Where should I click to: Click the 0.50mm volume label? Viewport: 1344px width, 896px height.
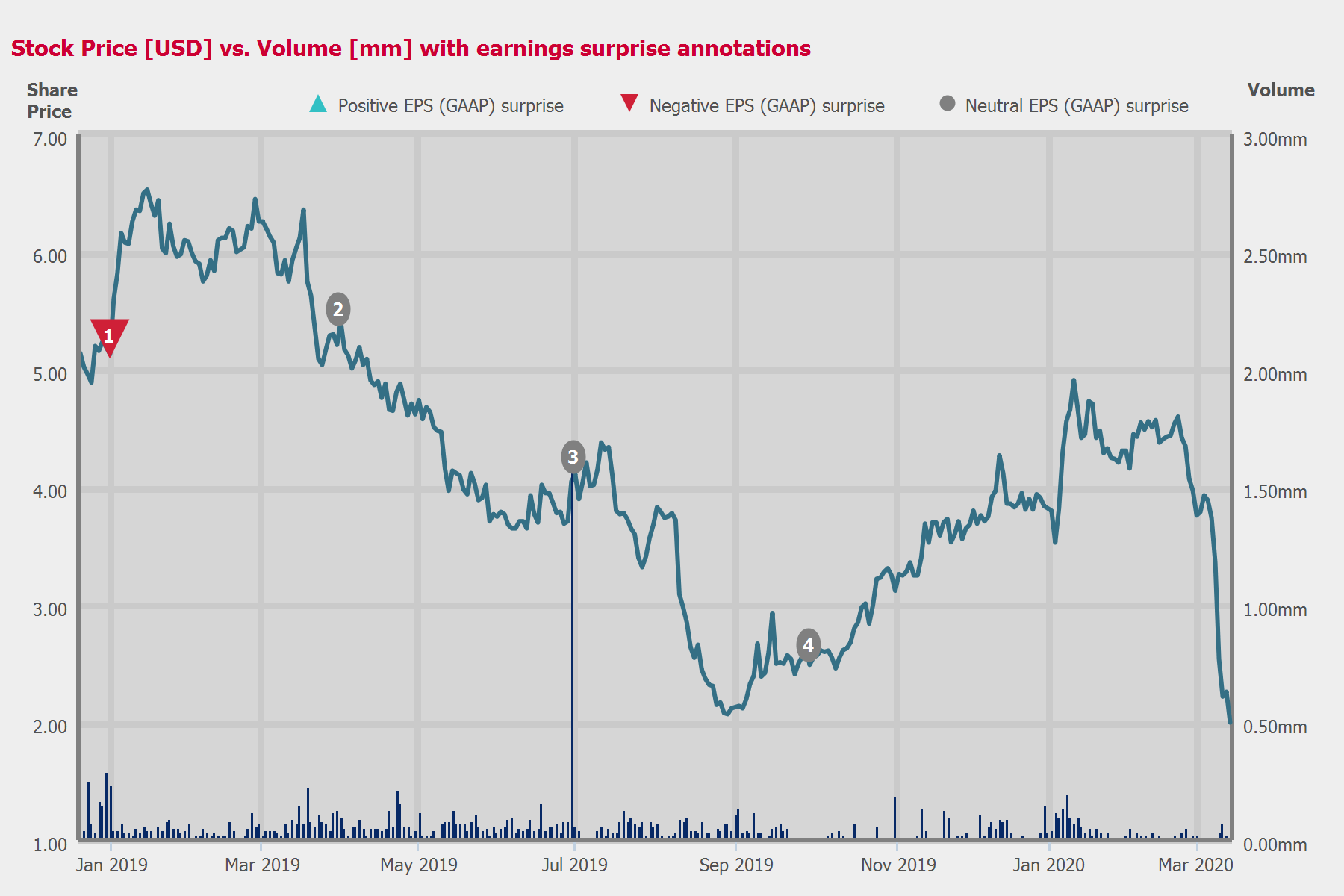[1275, 727]
